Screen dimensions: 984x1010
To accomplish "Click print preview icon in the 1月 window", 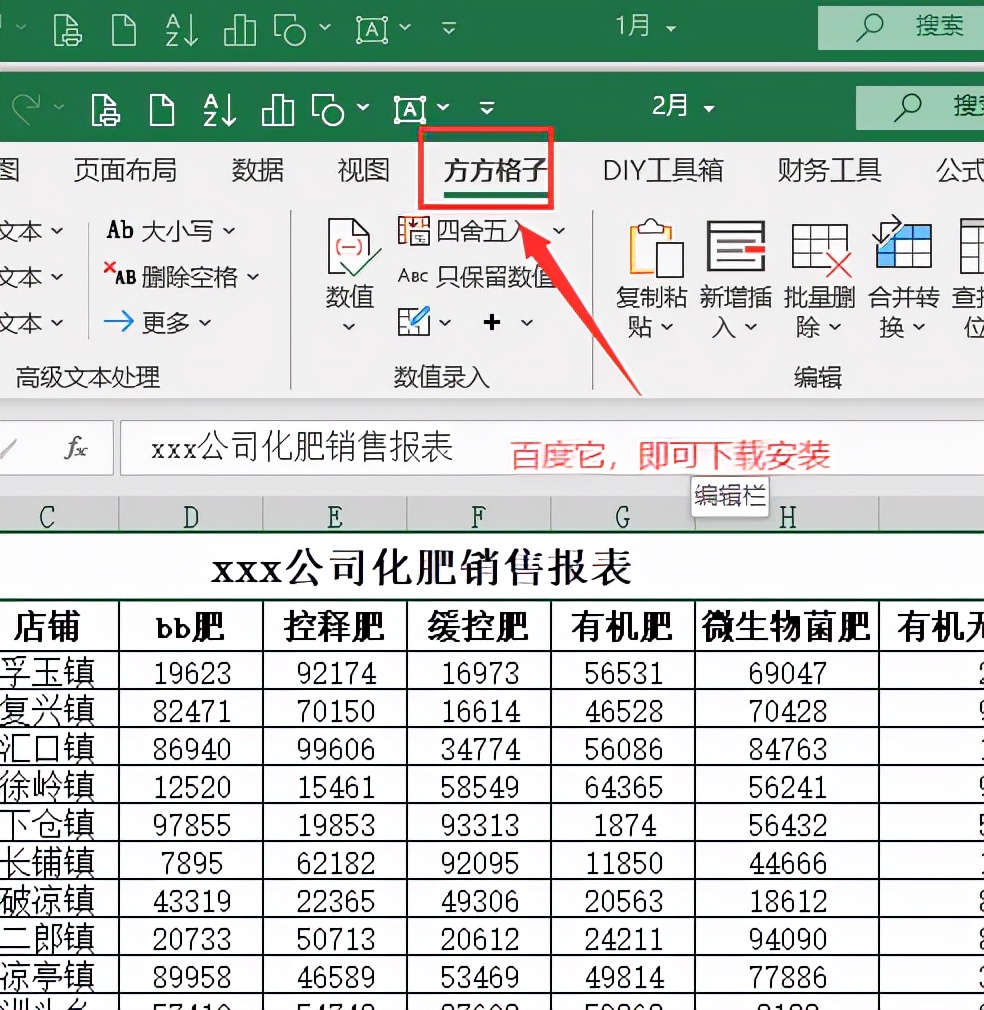I will click(68, 30).
